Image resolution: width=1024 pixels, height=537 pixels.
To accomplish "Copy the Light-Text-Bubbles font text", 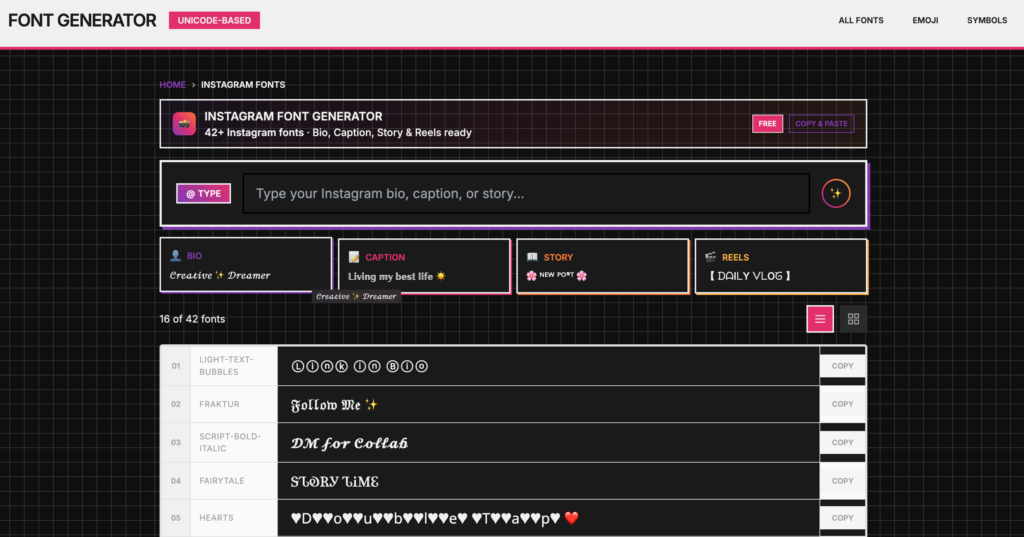I will [x=842, y=366].
